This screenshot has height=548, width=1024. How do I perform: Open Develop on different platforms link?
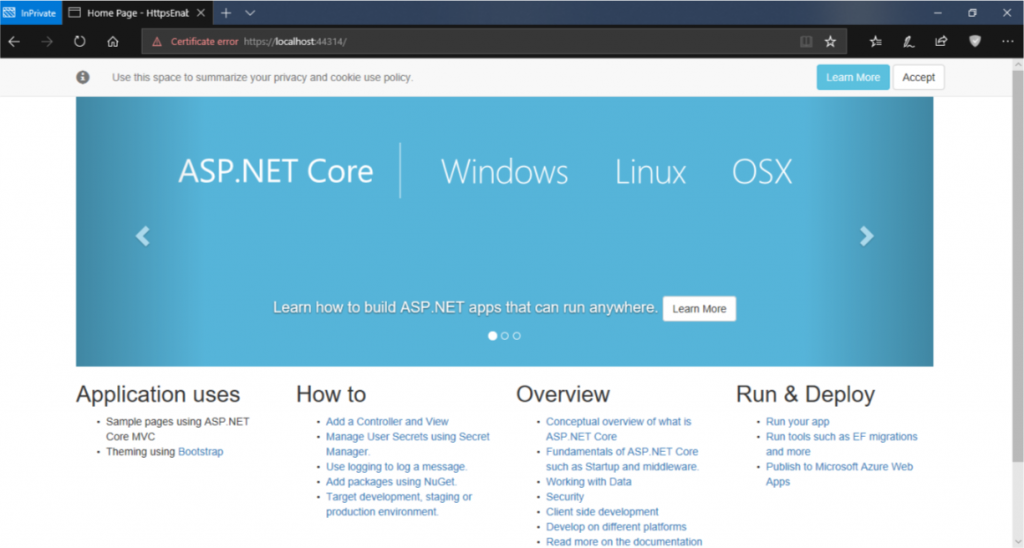click(x=616, y=526)
